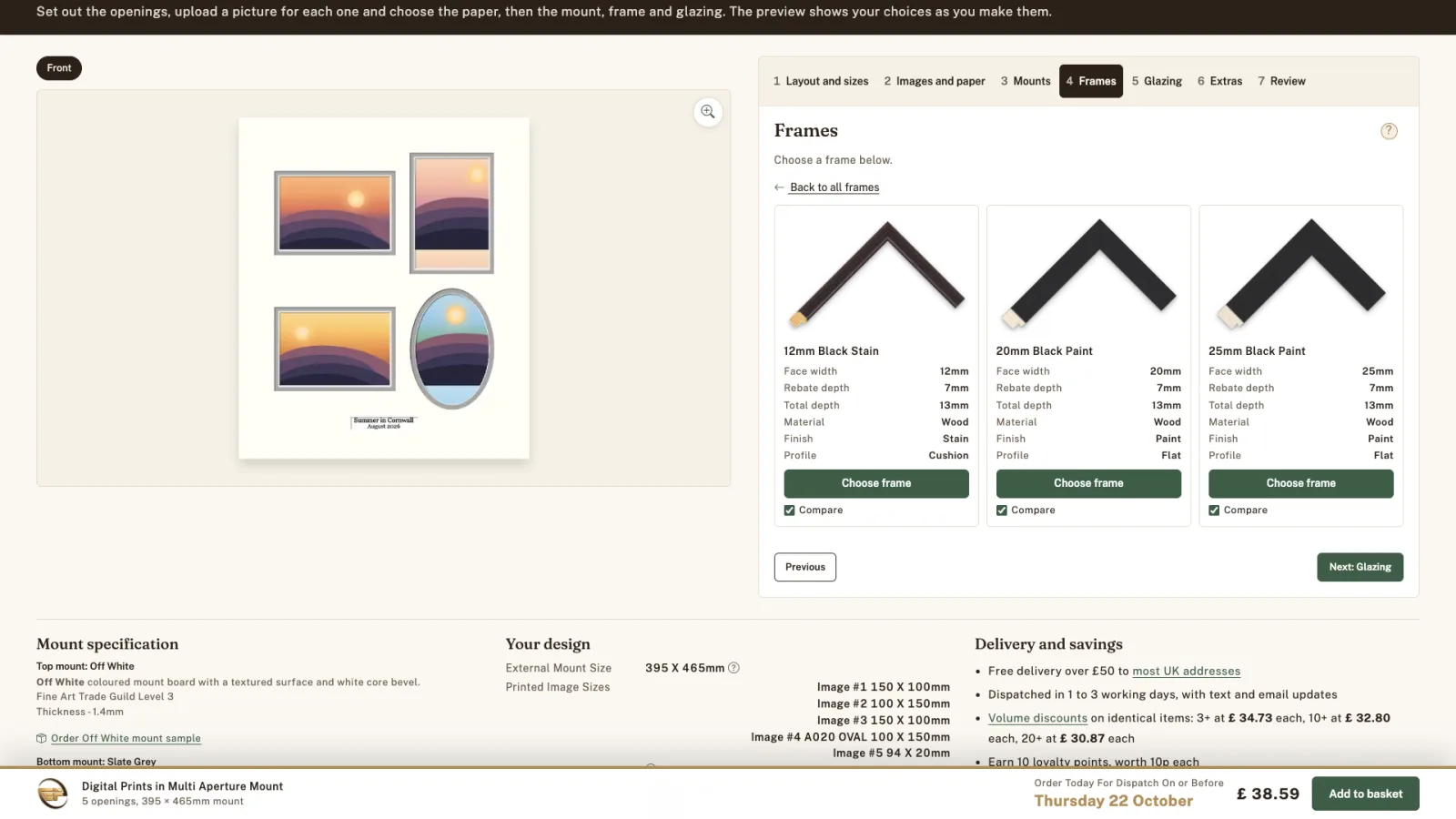Click 'Thursday 22 October' dispatch date
Image resolution: width=1456 pixels, height=819 pixels.
pos(1113,801)
